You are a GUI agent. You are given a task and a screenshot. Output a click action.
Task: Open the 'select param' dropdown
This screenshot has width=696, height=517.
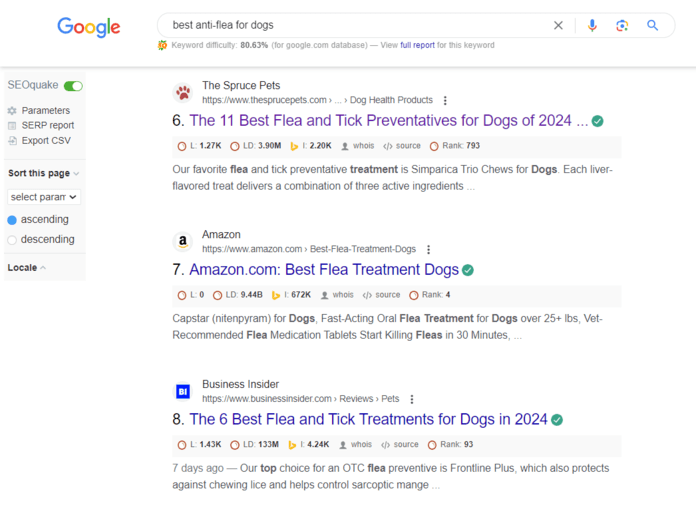point(44,197)
